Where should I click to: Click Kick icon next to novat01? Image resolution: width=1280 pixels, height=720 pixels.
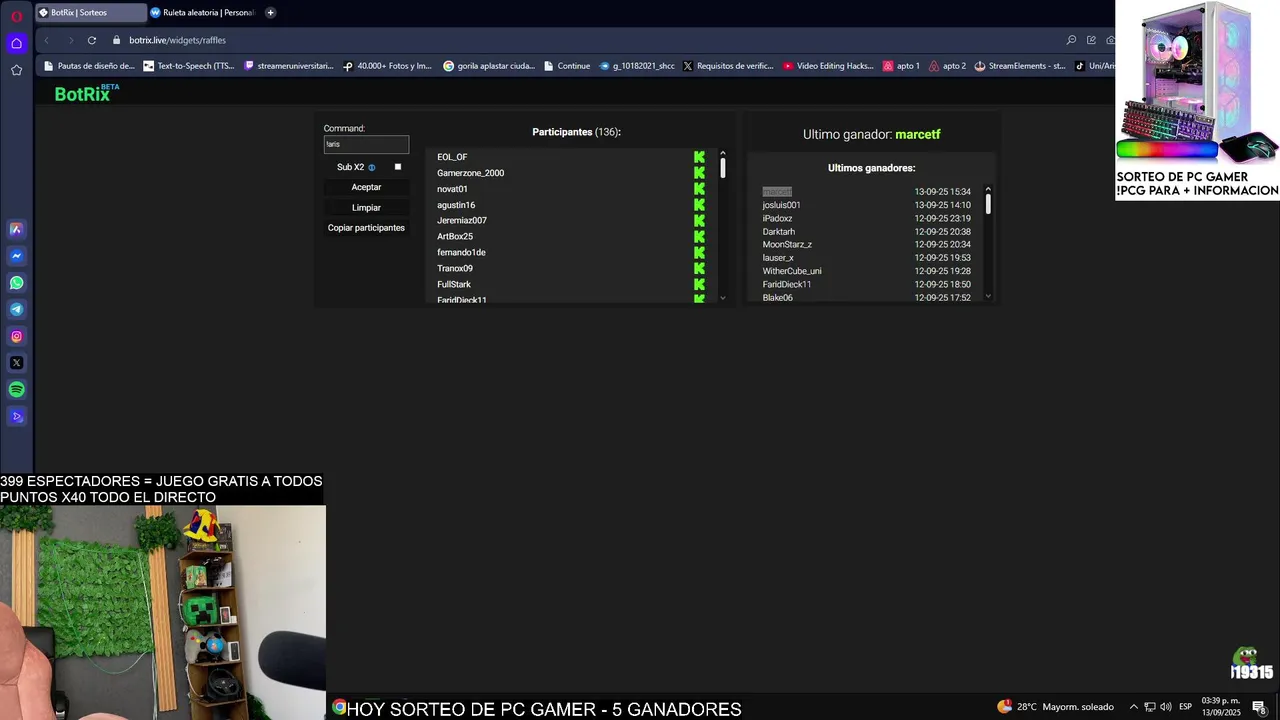coord(699,189)
